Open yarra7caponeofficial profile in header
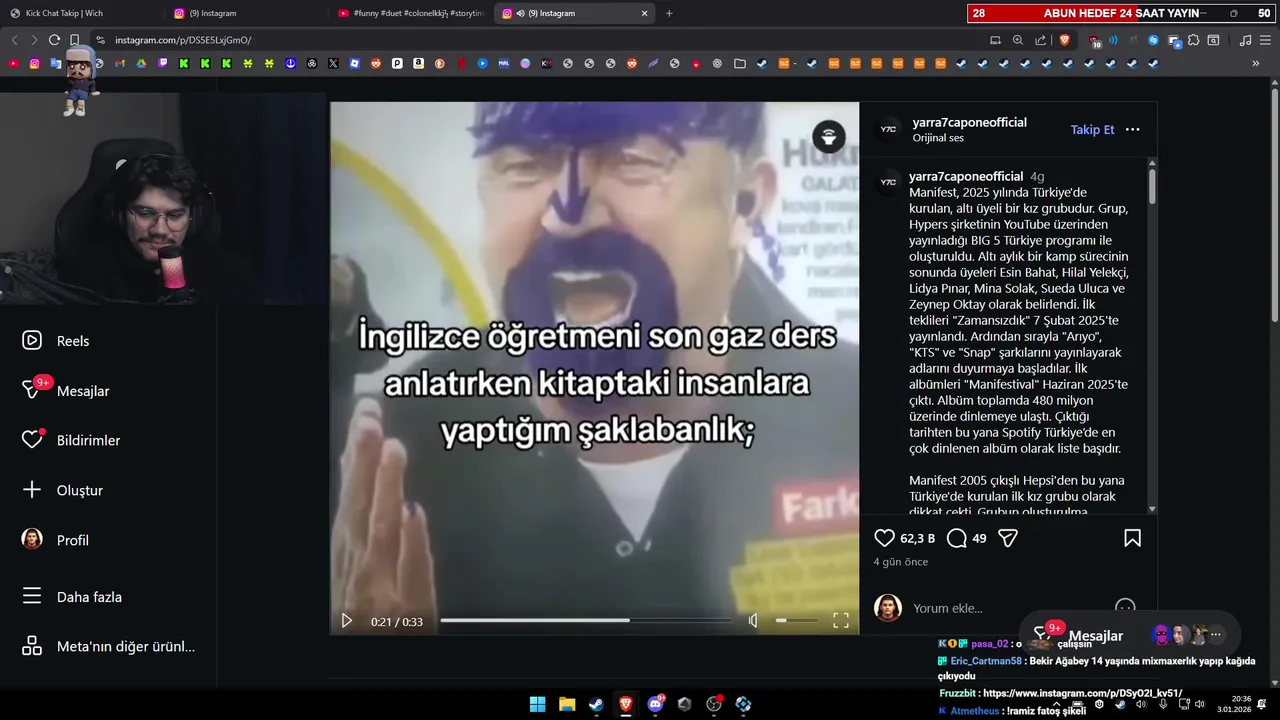This screenshot has height=720, width=1280. click(969, 122)
